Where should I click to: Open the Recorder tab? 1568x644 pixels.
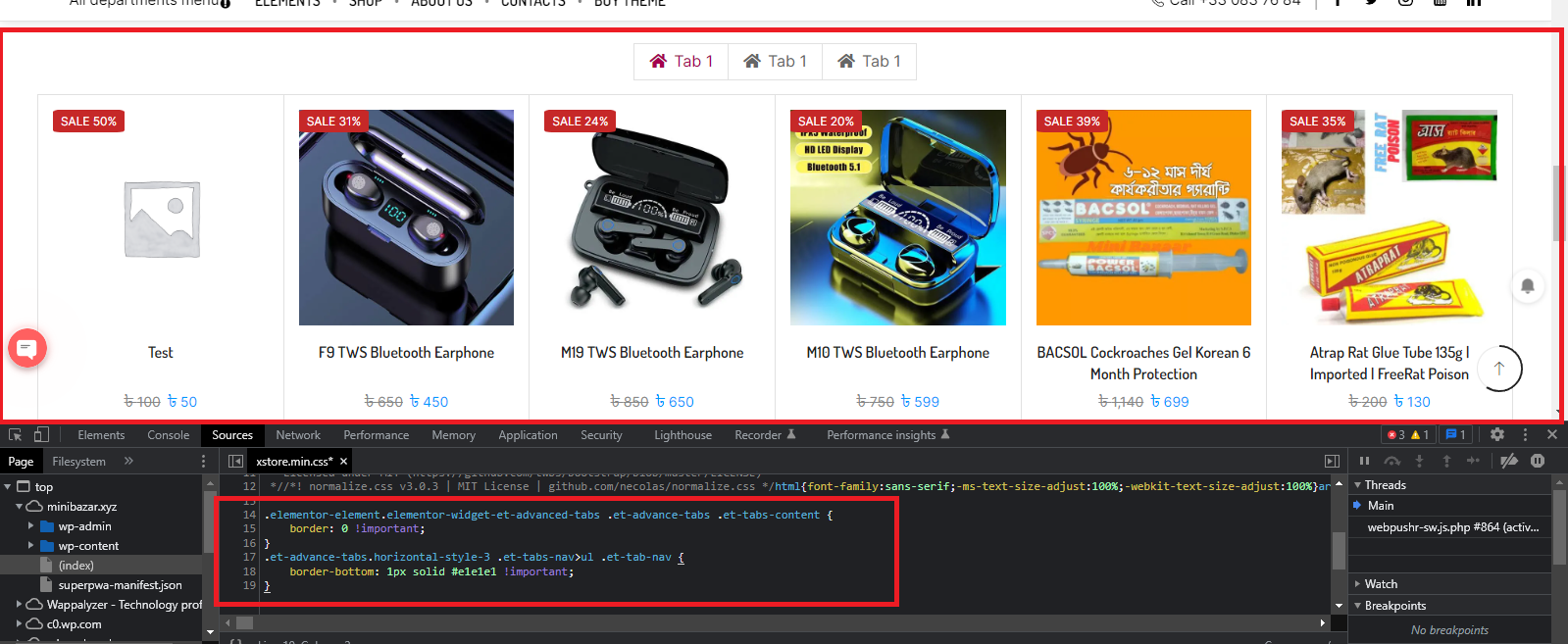(765, 435)
